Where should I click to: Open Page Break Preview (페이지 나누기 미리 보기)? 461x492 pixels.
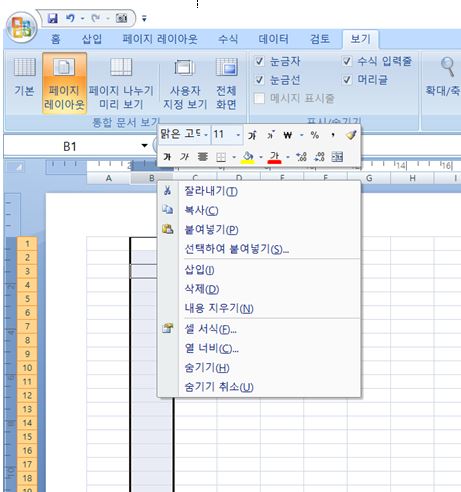click(121, 83)
